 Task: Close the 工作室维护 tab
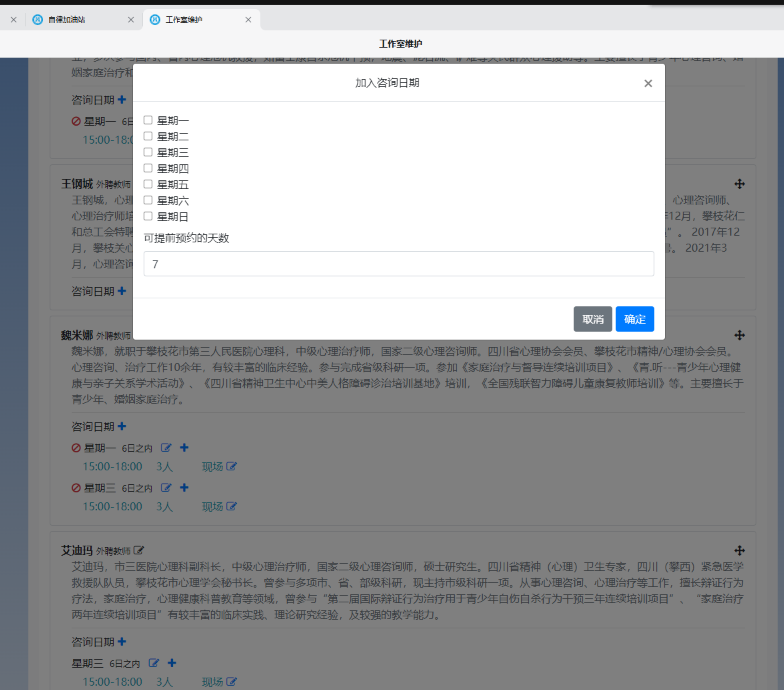coord(248,20)
